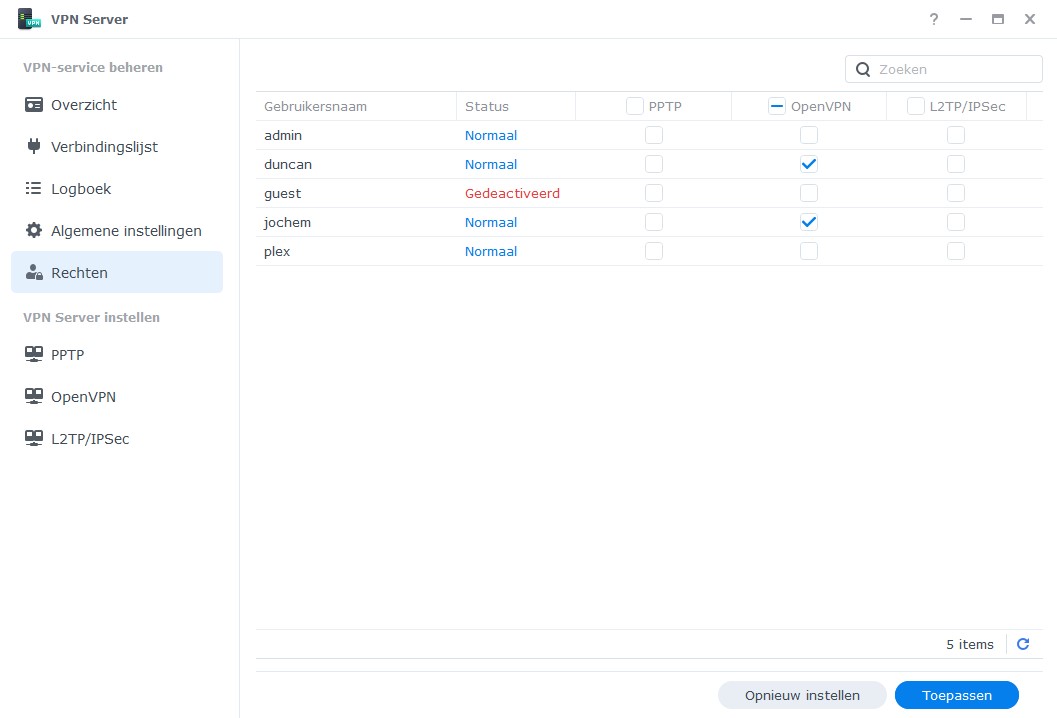The image size is (1057, 718).
Task: Open PPTP server settings in sidebar
Action: coord(117,354)
